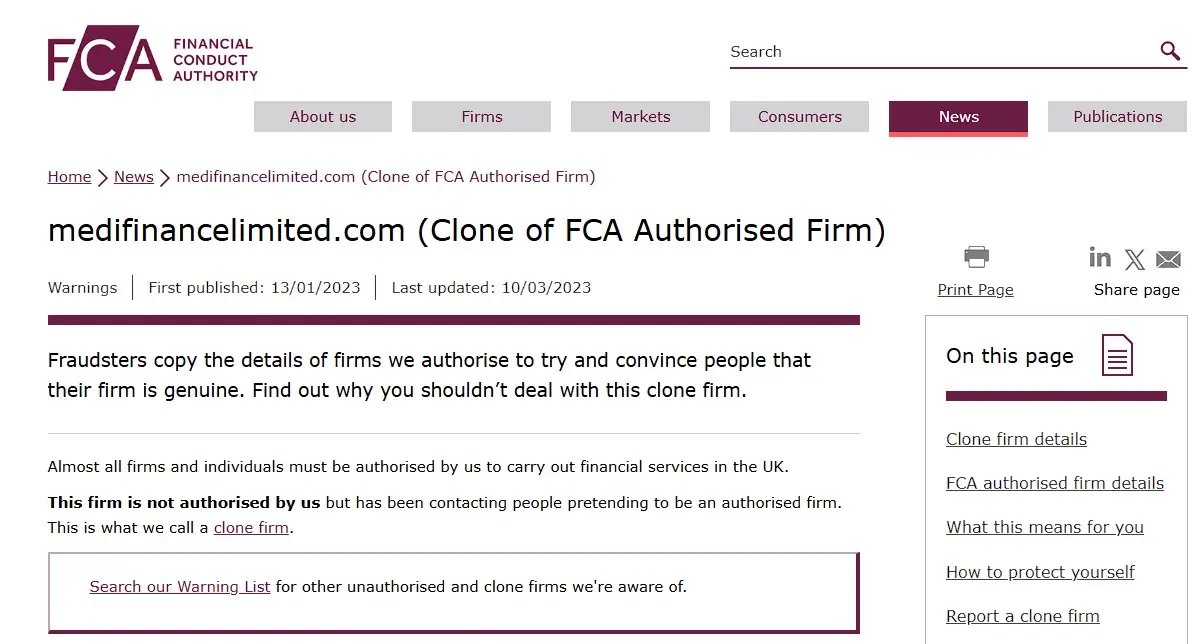Viewport: 1200px width, 644px height.
Task: Open the Search our Warning List link
Action: [179, 586]
